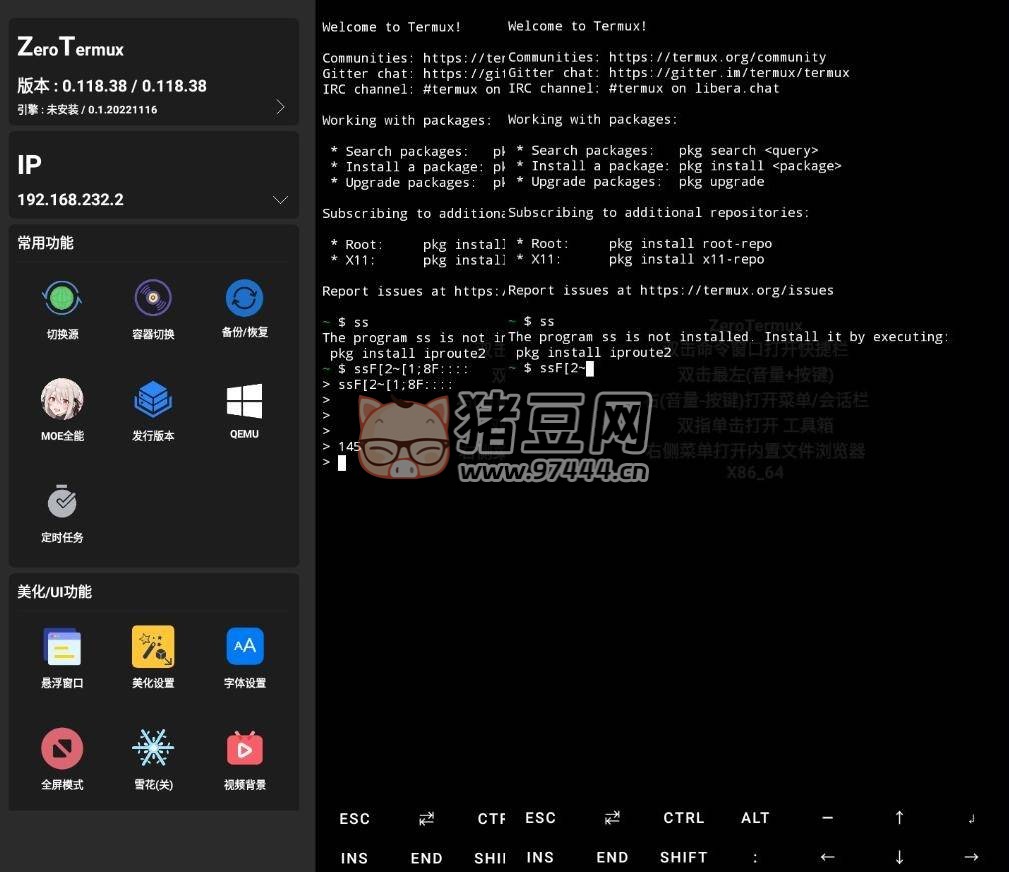
Task: Open the 字体设置 font settings
Action: coord(245,658)
